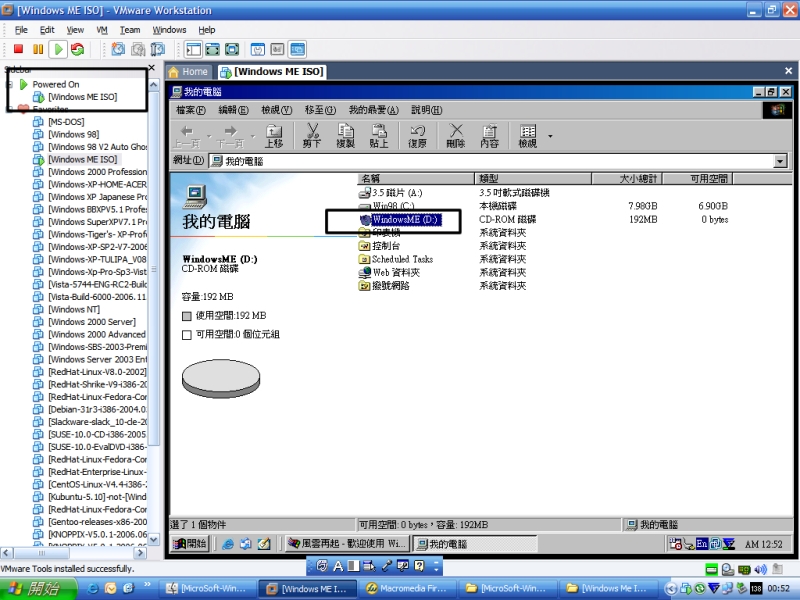
Task: Click the En language indicator in guest tray
Action: click(x=702, y=544)
